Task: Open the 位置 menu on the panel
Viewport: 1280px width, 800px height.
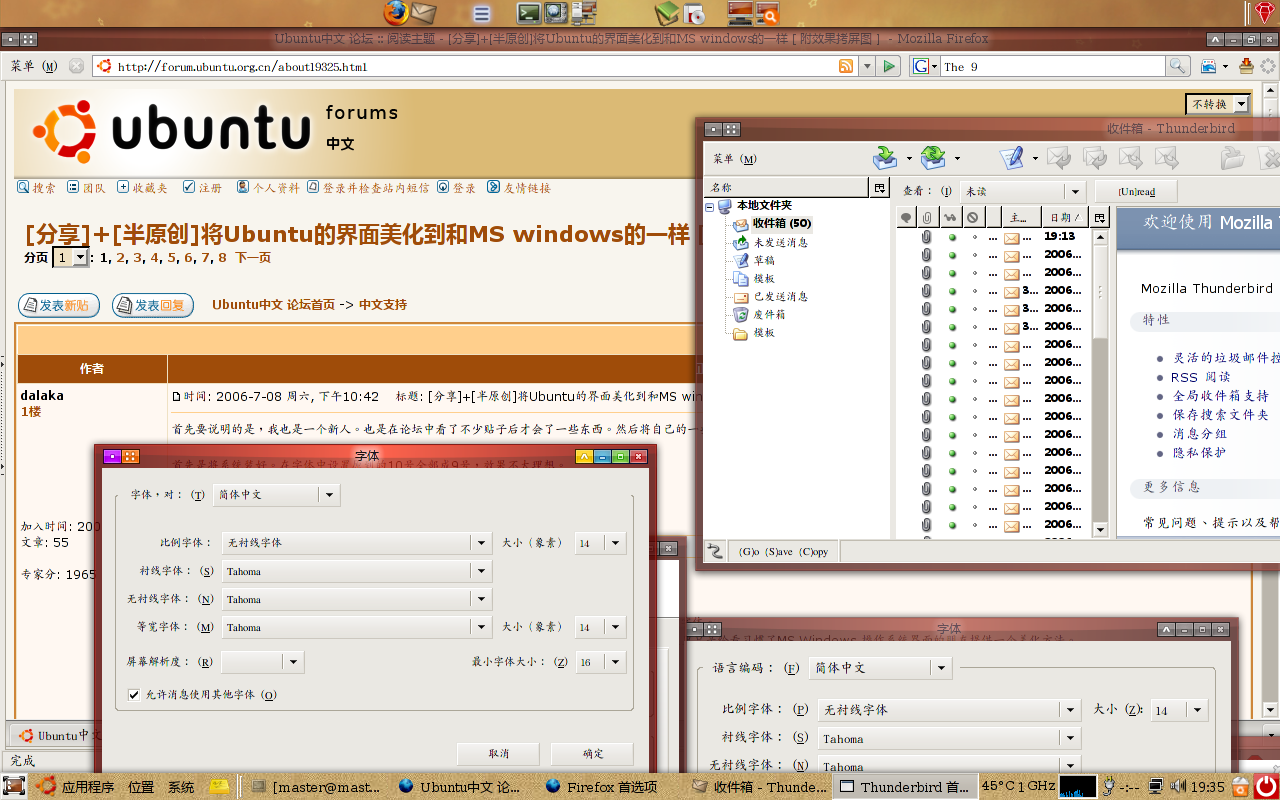Action: coord(141,787)
